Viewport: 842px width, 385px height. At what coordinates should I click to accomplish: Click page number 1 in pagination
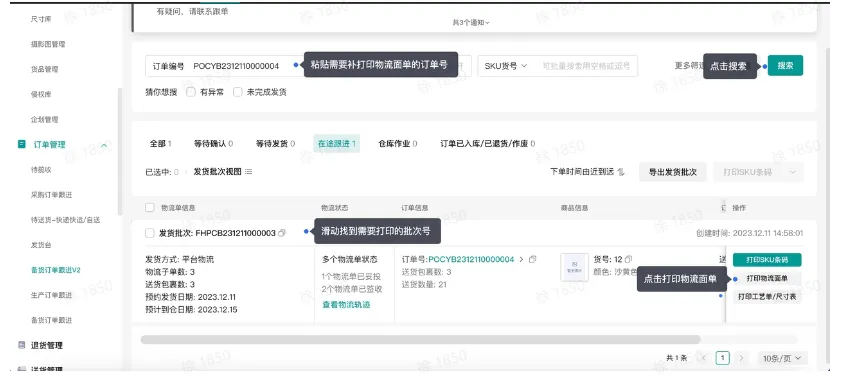pos(723,358)
